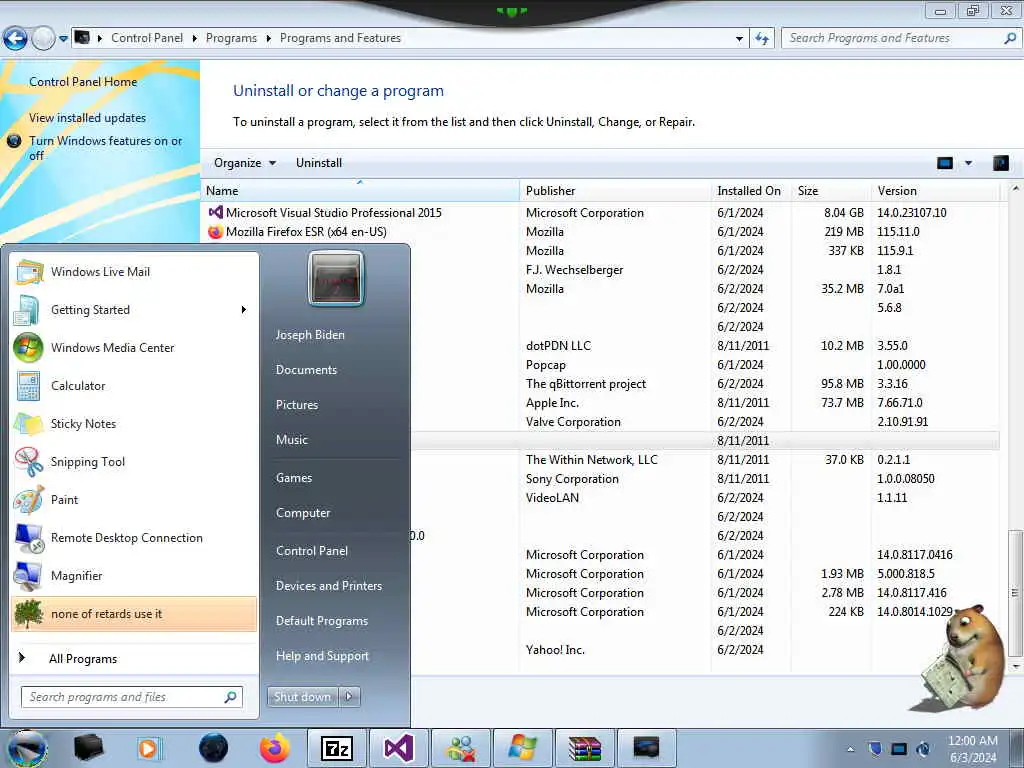The height and width of the screenshot is (768, 1024).
Task: Click the Magnifier icon in Start menu
Action: [28, 576]
